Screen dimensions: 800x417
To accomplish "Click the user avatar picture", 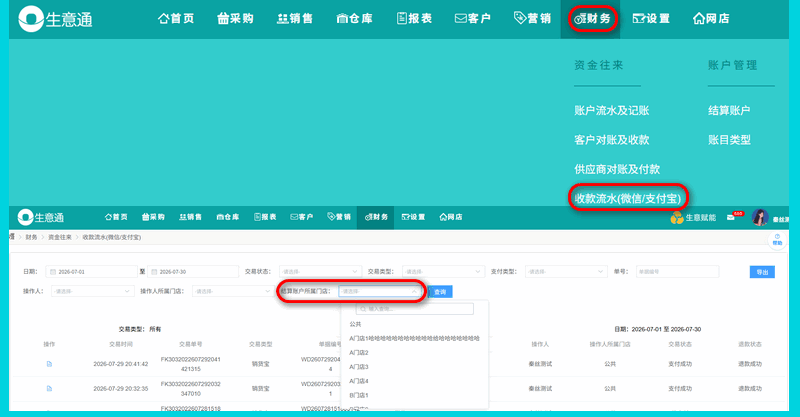I will coord(760,217).
